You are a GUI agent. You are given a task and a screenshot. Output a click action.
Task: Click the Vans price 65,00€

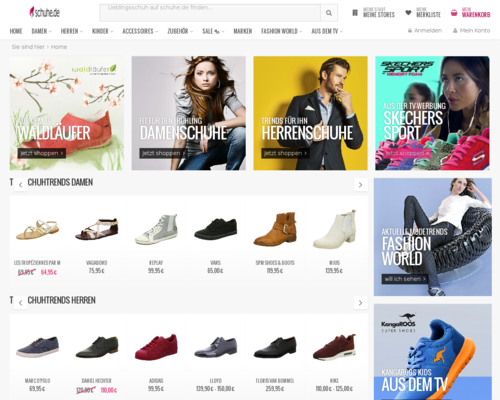click(x=216, y=271)
